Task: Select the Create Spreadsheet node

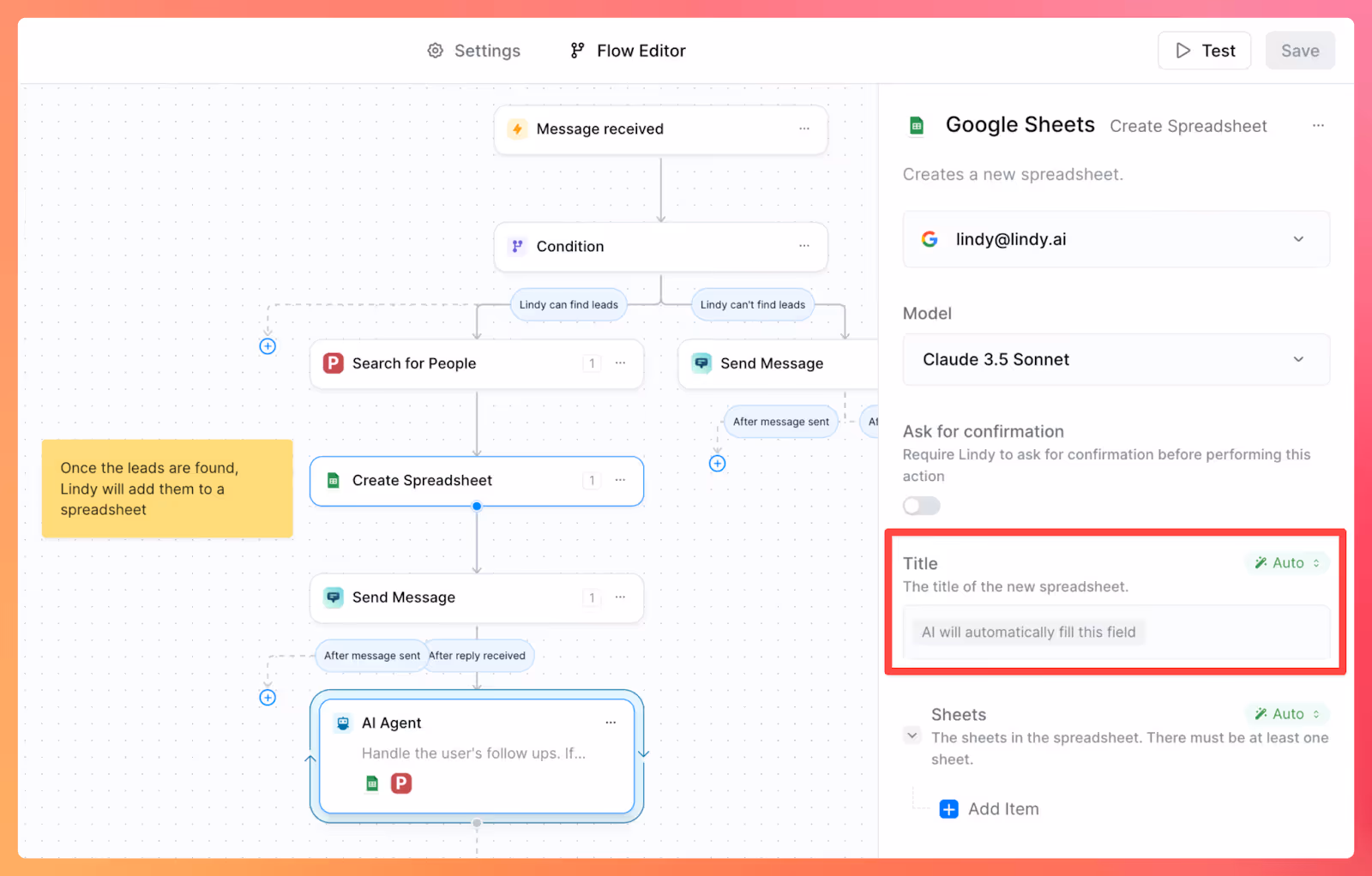Action: 477,481
